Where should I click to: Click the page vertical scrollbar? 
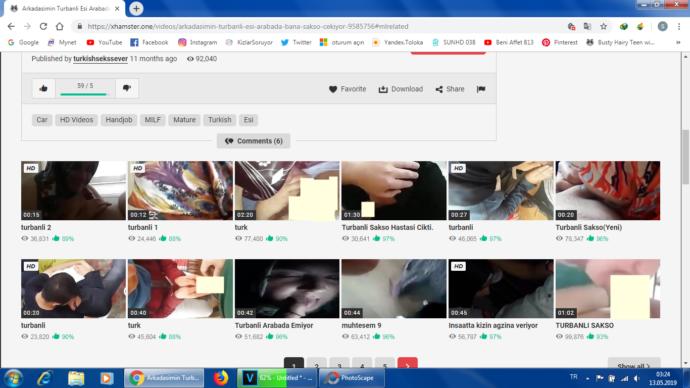coord(685,210)
